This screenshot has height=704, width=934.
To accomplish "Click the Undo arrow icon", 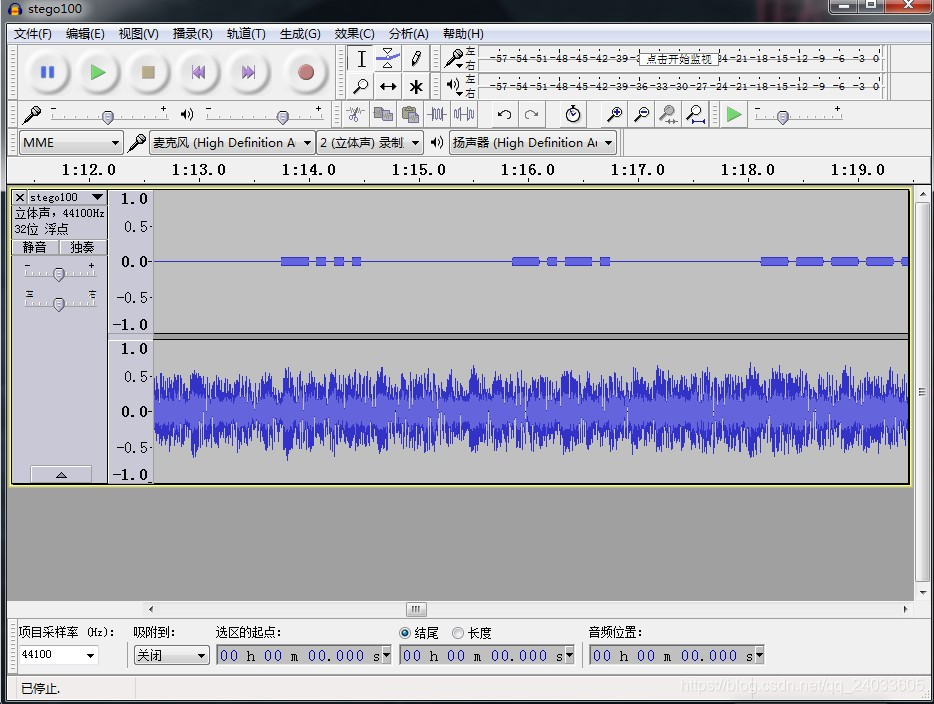I will point(504,114).
